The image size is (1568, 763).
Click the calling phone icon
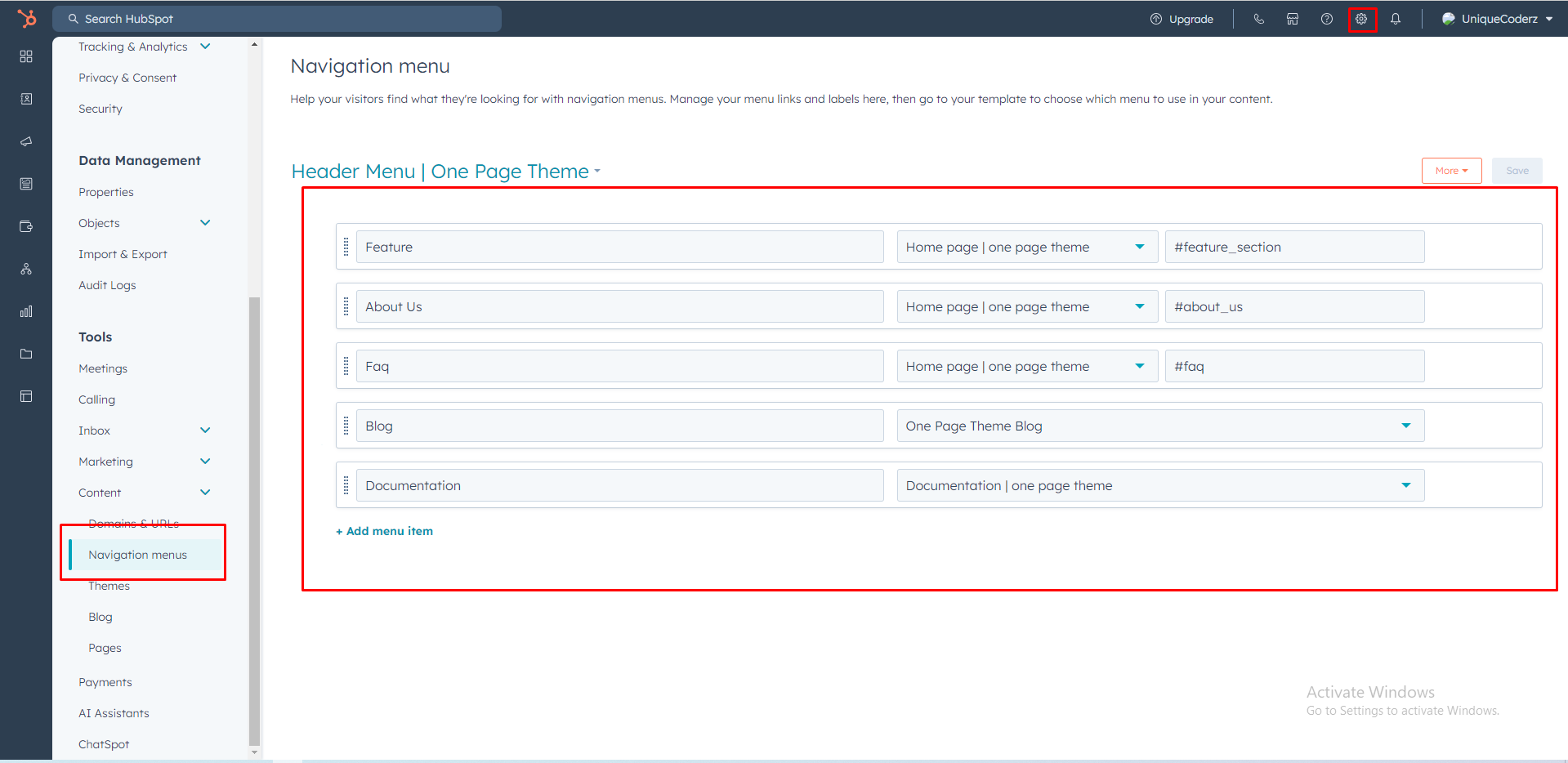coord(1258,19)
